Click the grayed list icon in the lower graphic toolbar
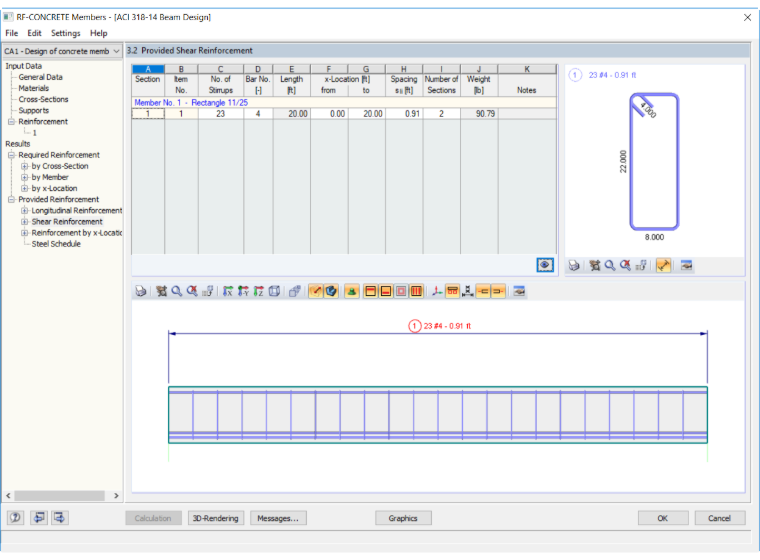This screenshot has width=760, height=560. 207,291
